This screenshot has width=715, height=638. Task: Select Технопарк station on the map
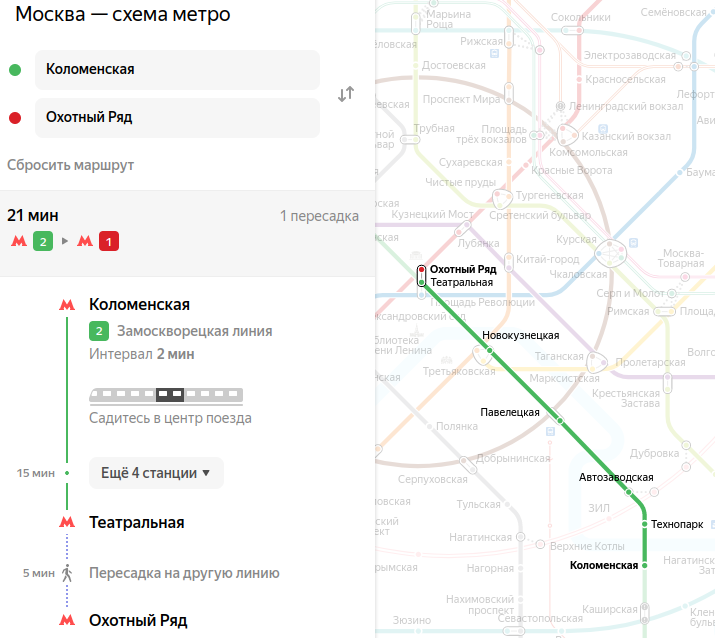pyautogui.click(x=677, y=524)
